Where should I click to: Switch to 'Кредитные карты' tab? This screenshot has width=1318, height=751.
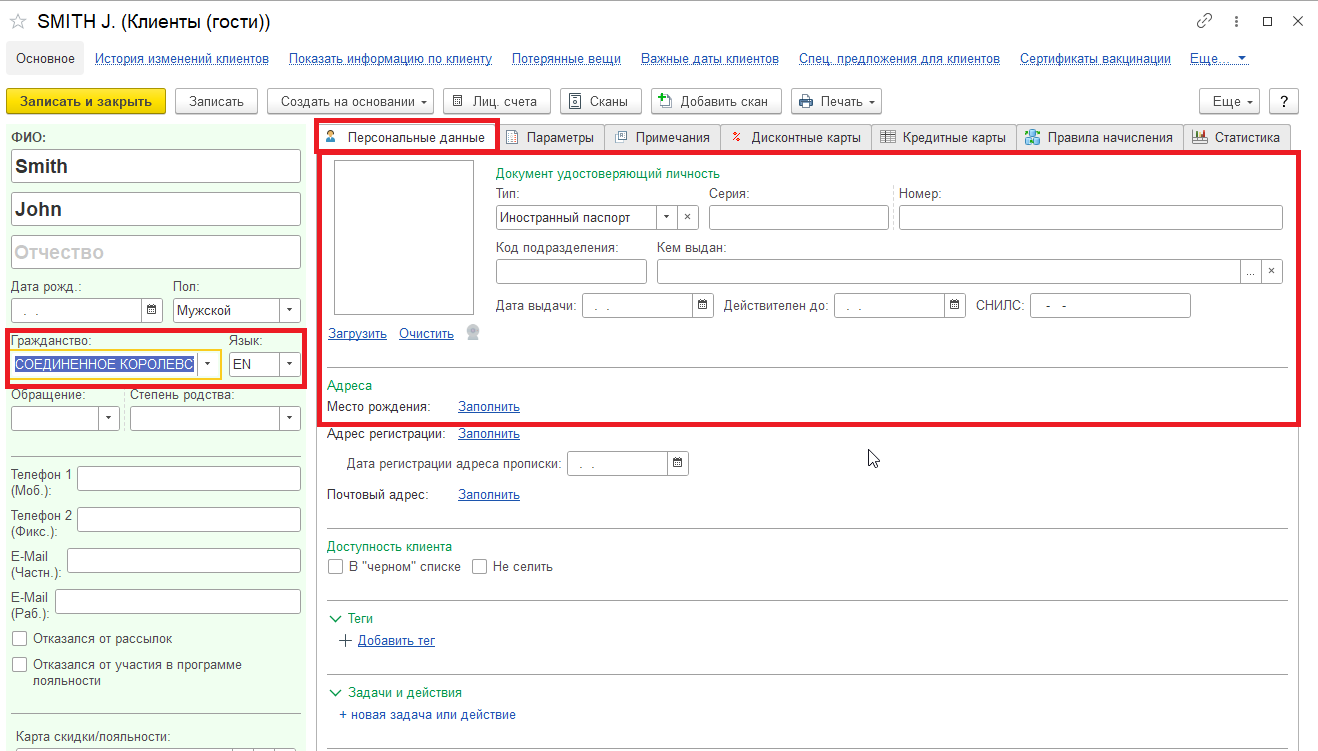[x=944, y=137]
